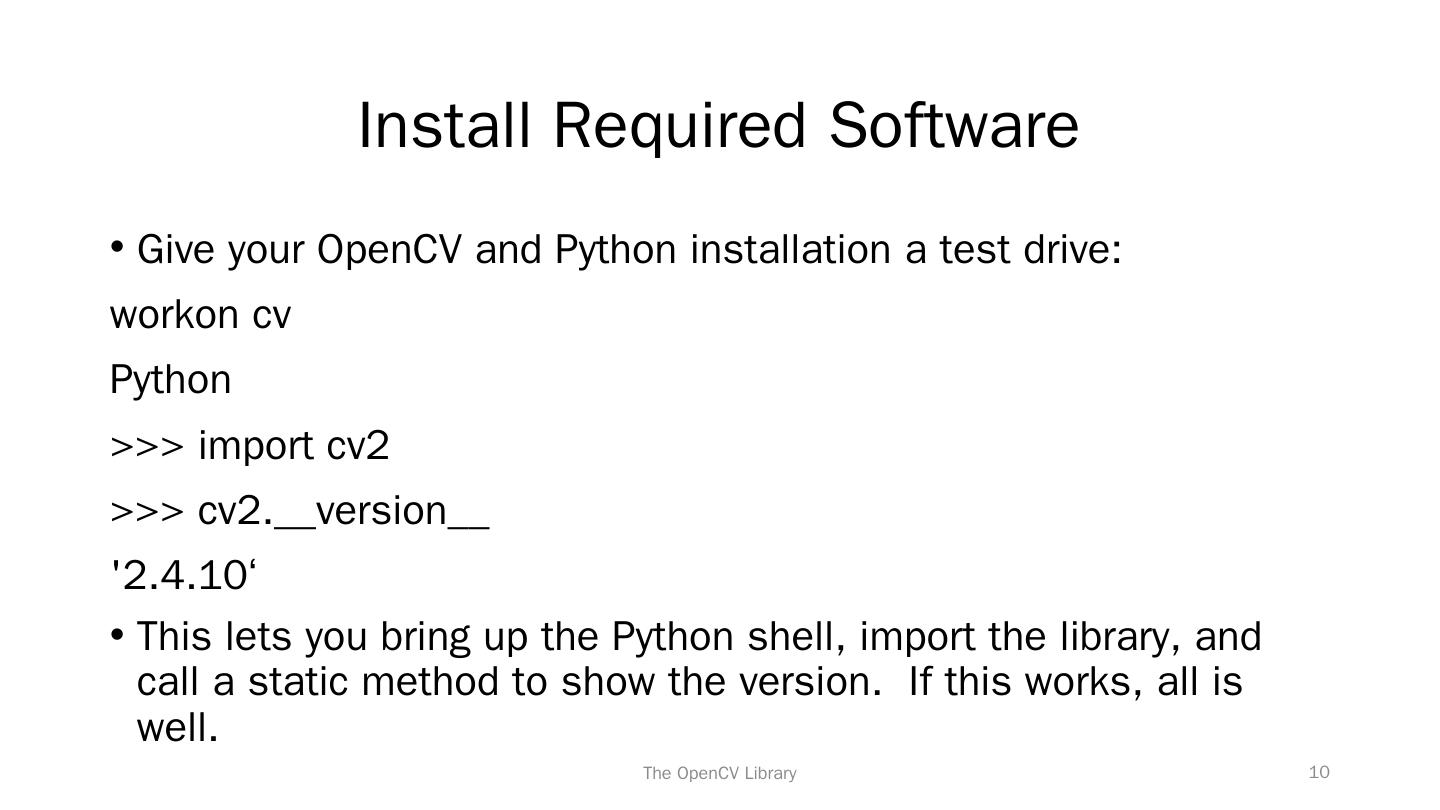The width and height of the screenshot is (1440, 810).
Task: Click the word "Software" in the title
Action: [953, 126]
